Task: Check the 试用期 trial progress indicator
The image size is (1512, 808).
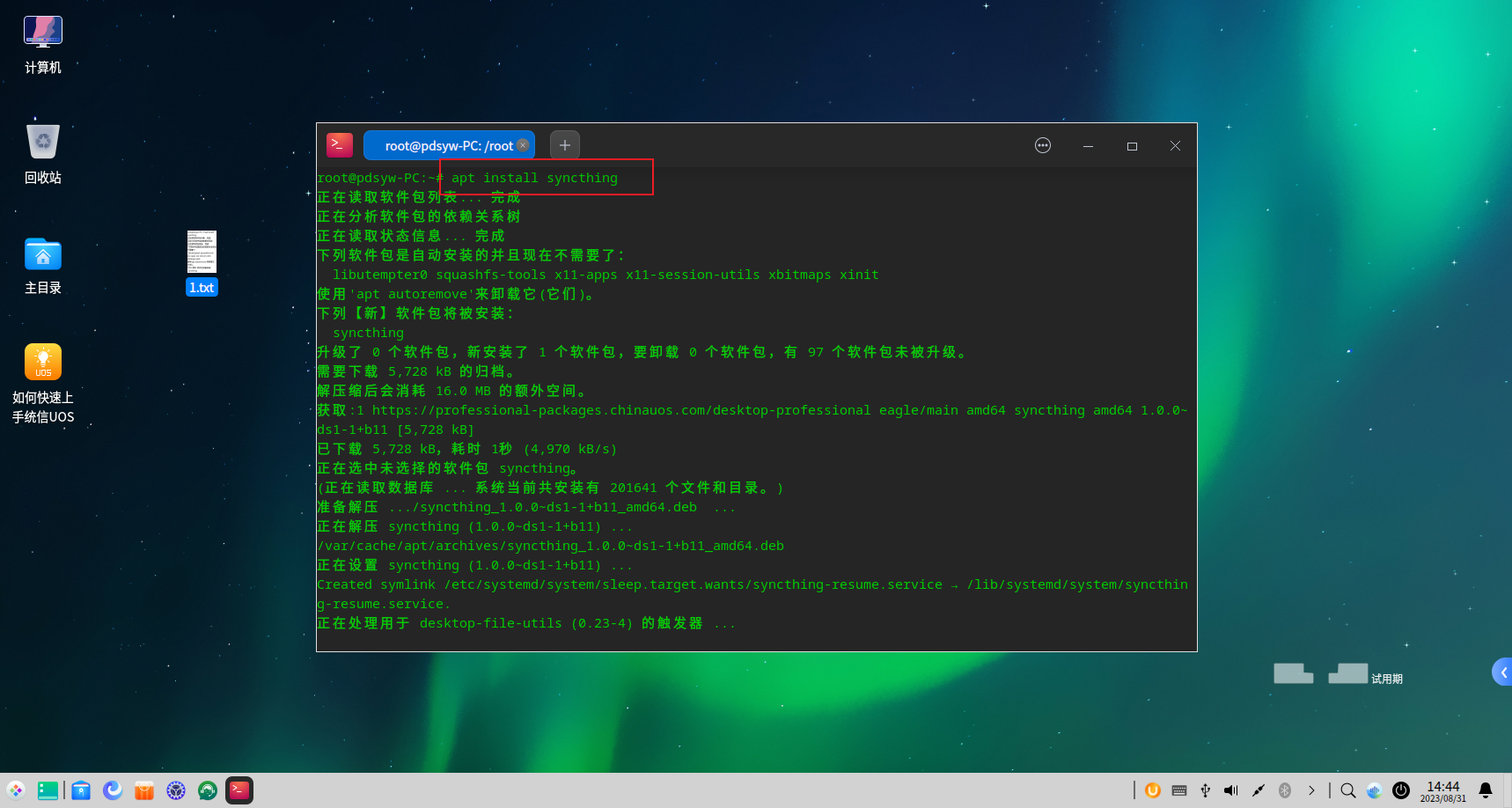Action: pos(1338,674)
